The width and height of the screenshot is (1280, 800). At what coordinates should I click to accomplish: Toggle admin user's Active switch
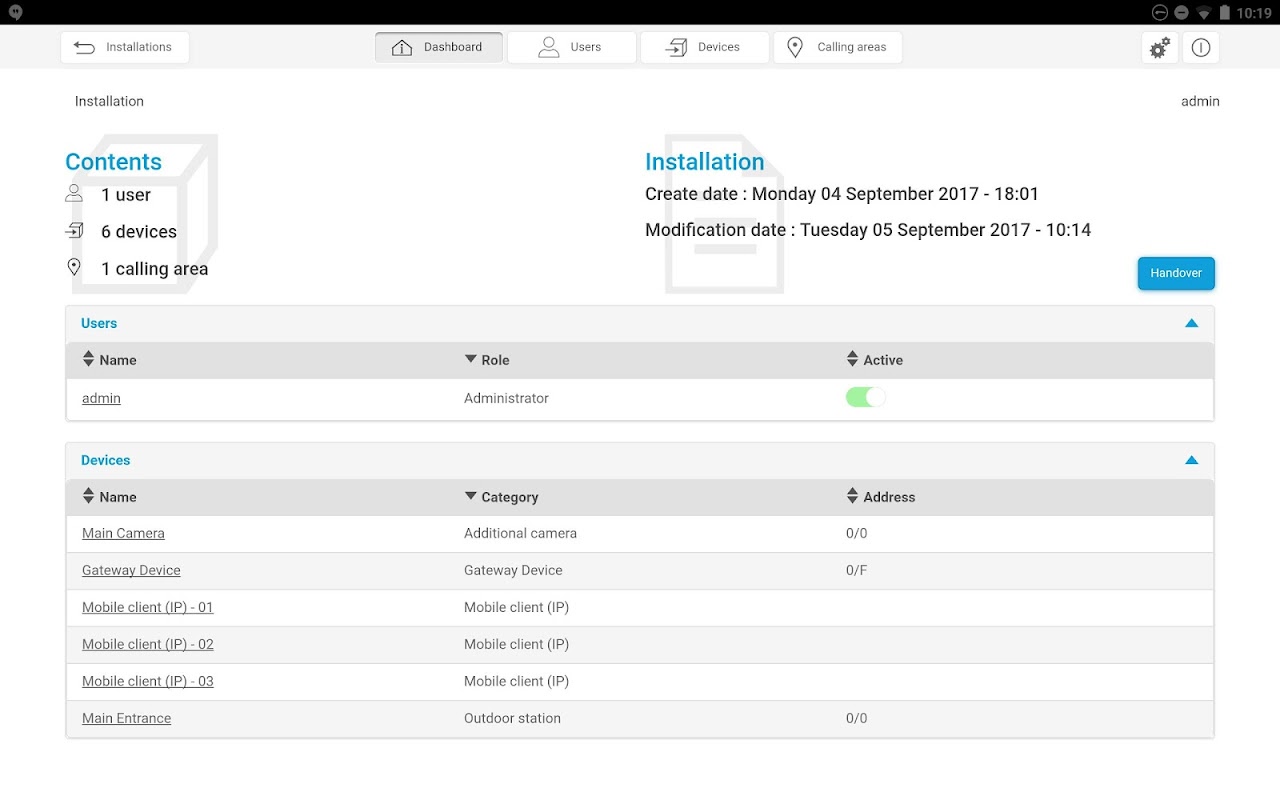pyautogui.click(x=866, y=397)
